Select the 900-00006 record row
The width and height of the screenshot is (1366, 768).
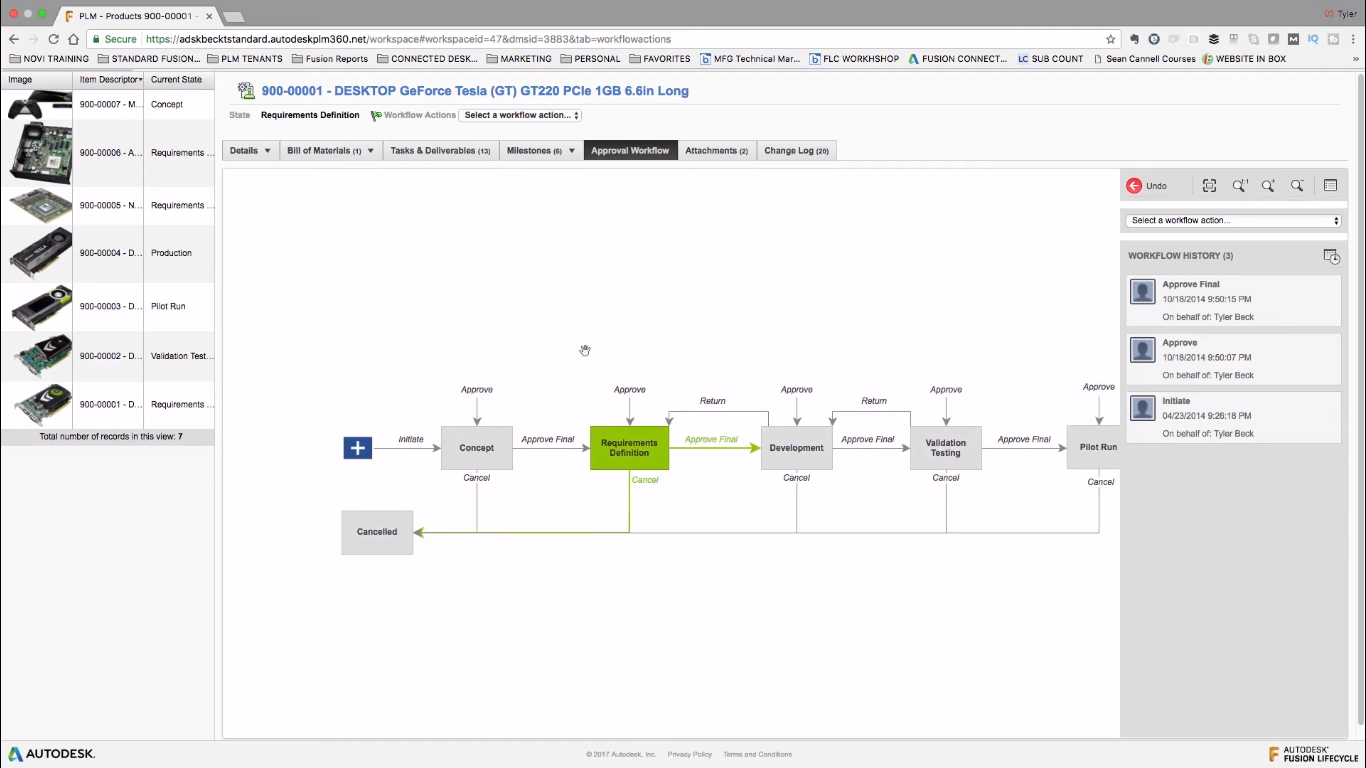107,153
